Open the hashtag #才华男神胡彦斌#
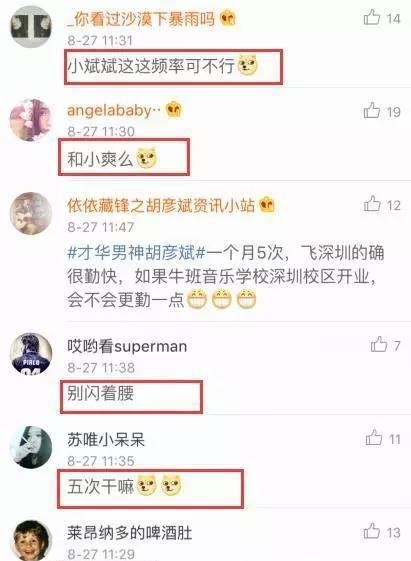Viewport: 411px width, 561px height. tap(136, 253)
